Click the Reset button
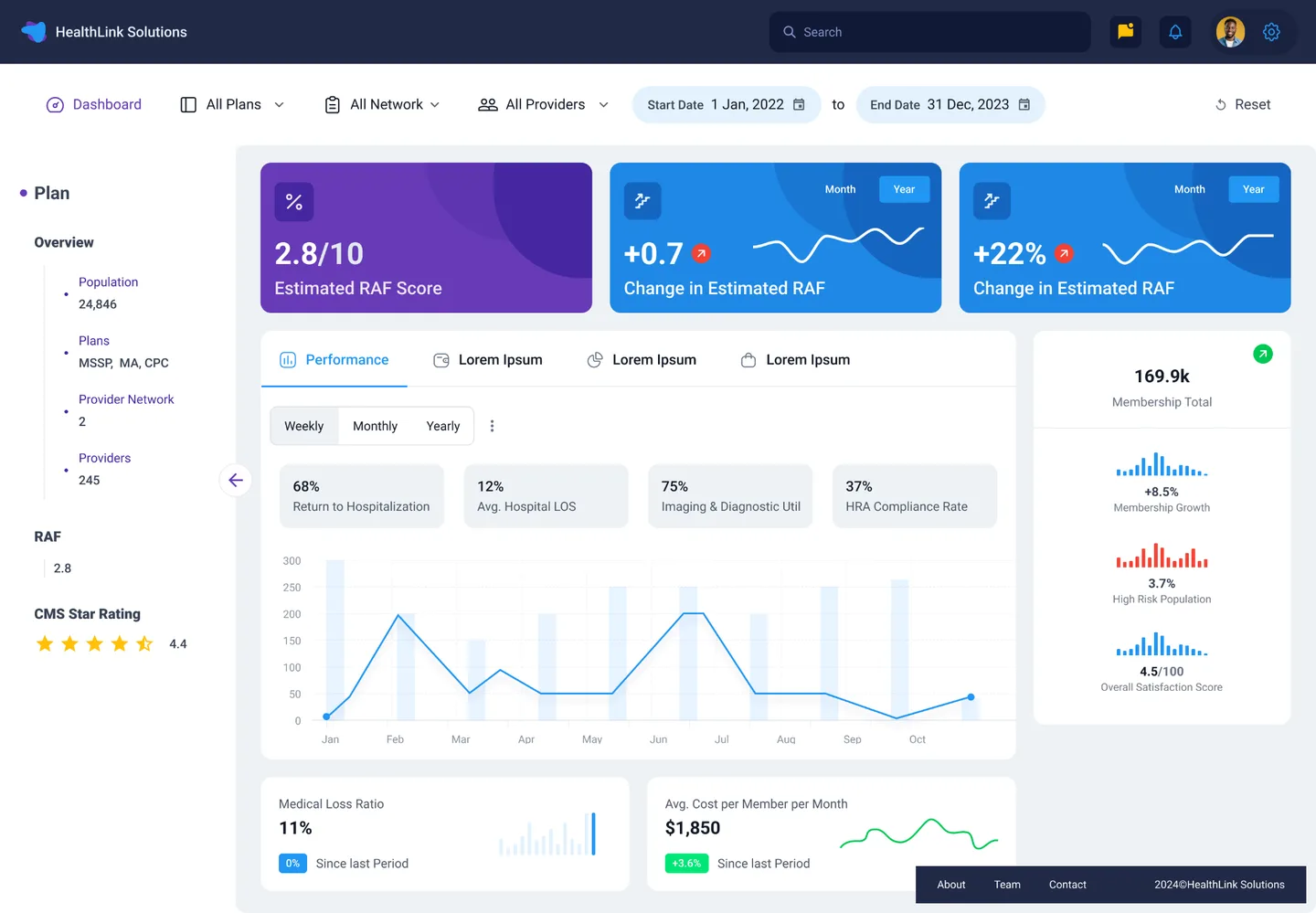 [x=1242, y=104]
